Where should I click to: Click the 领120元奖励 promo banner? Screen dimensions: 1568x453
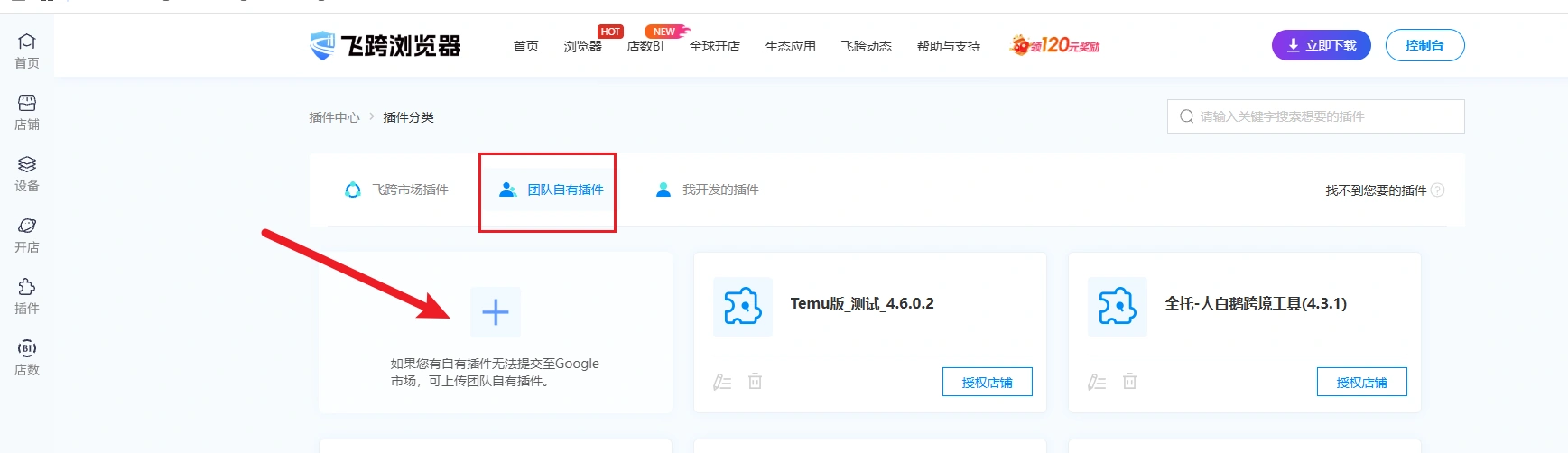[x=1054, y=45]
